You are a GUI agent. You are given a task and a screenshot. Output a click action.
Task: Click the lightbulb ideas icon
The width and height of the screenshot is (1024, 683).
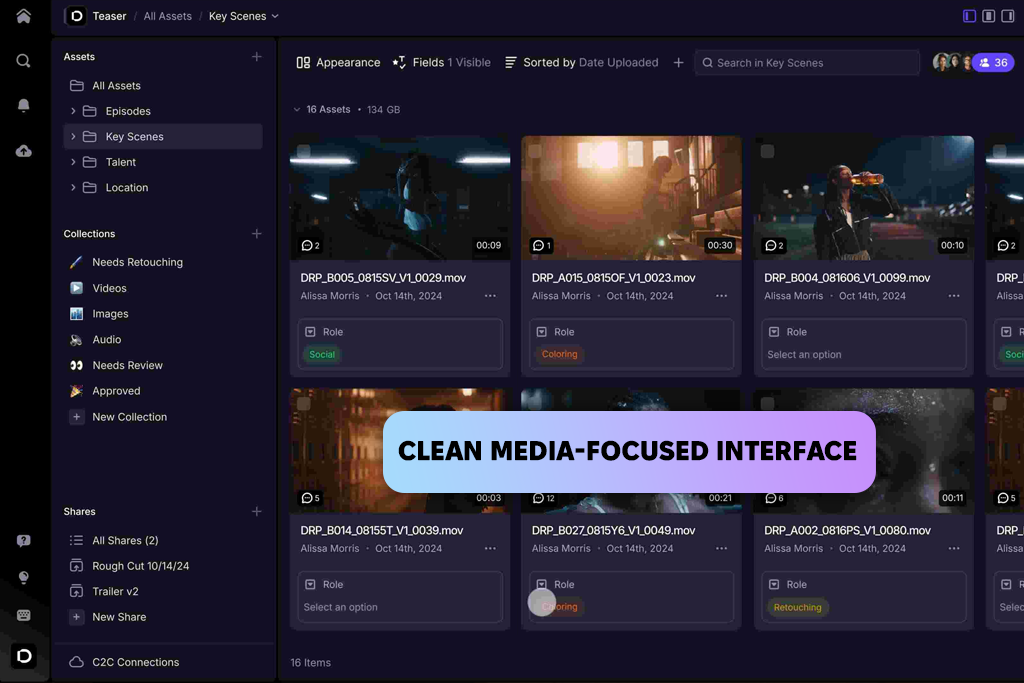[24, 577]
